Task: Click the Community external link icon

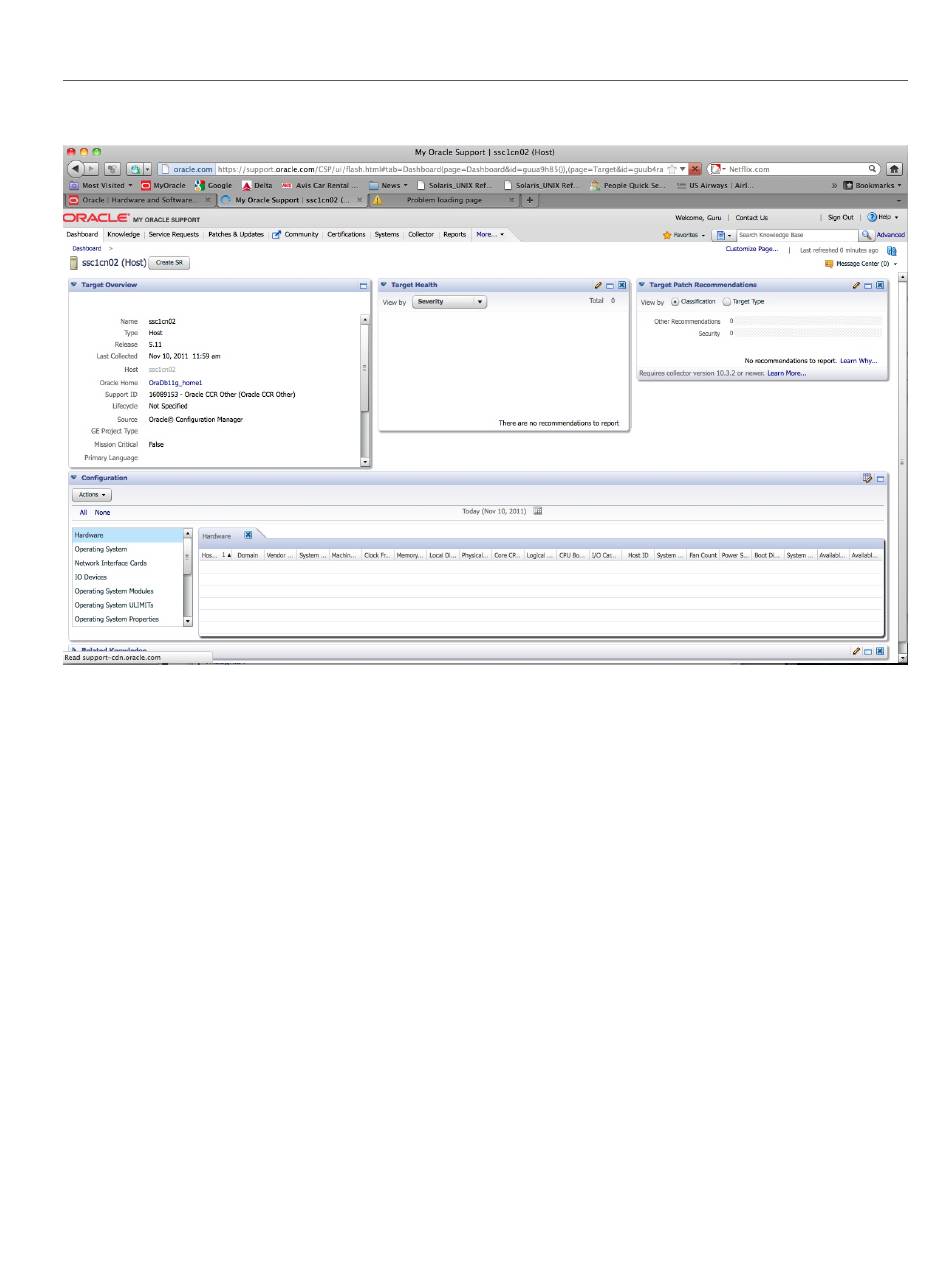Action: (x=276, y=234)
